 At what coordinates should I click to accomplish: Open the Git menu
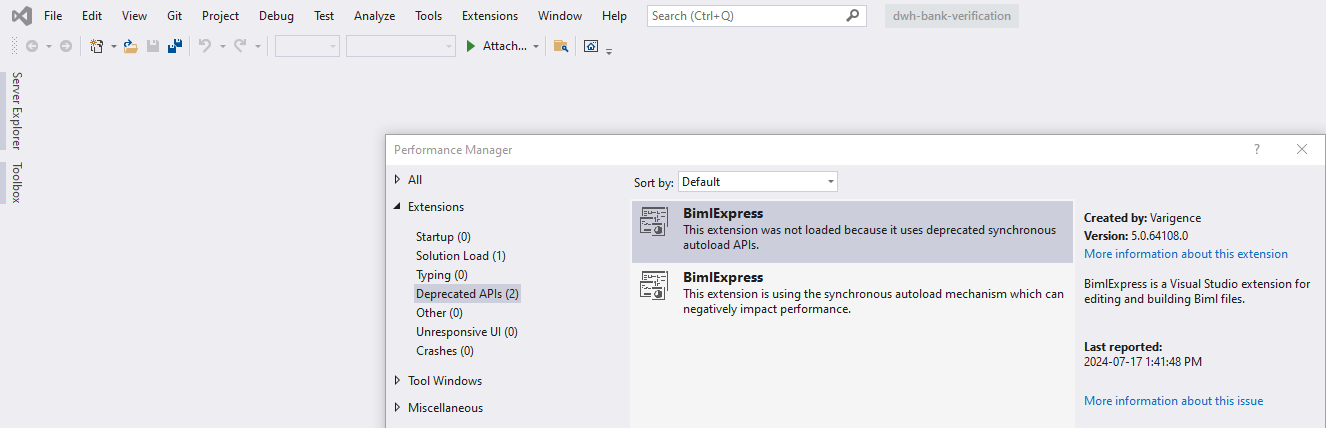tap(172, 16)
